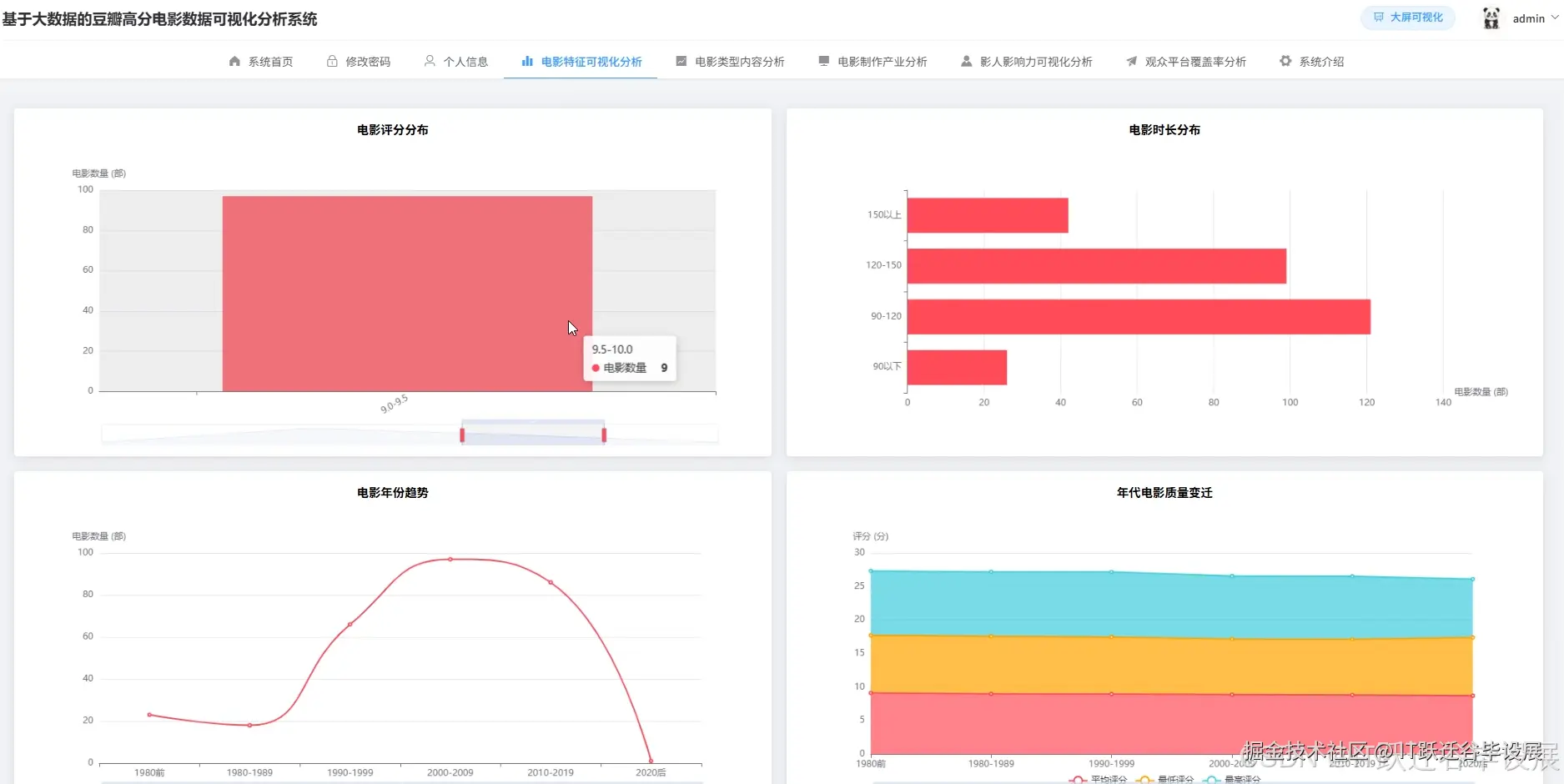Click the 1980-1989 data point on trend line

249,725
